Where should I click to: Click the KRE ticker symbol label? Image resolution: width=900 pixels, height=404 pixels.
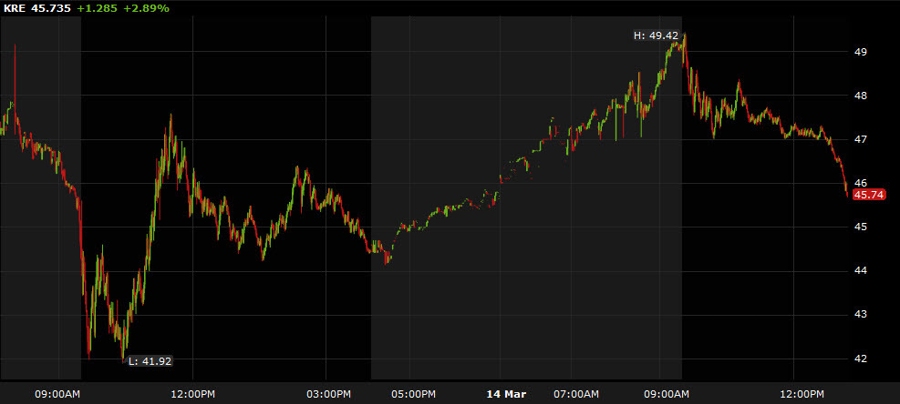[12, 9]
